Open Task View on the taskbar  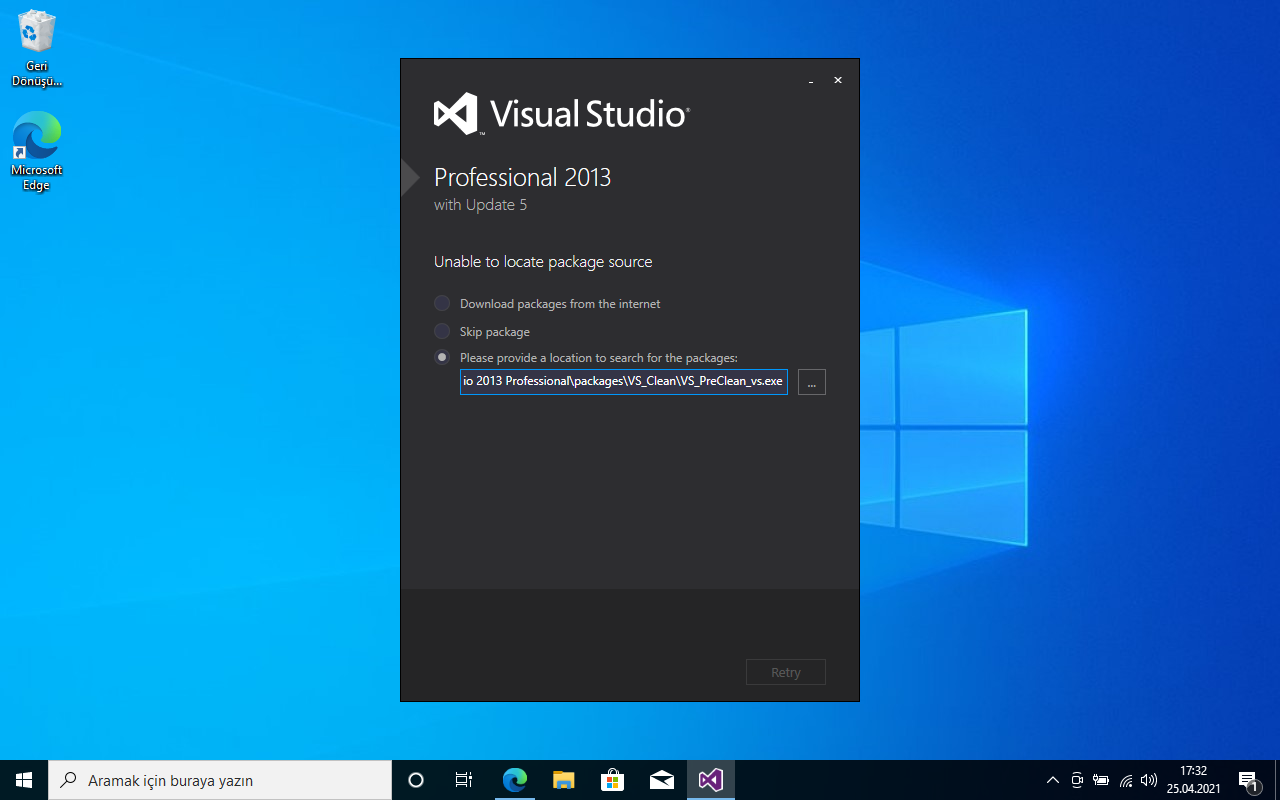464,780
